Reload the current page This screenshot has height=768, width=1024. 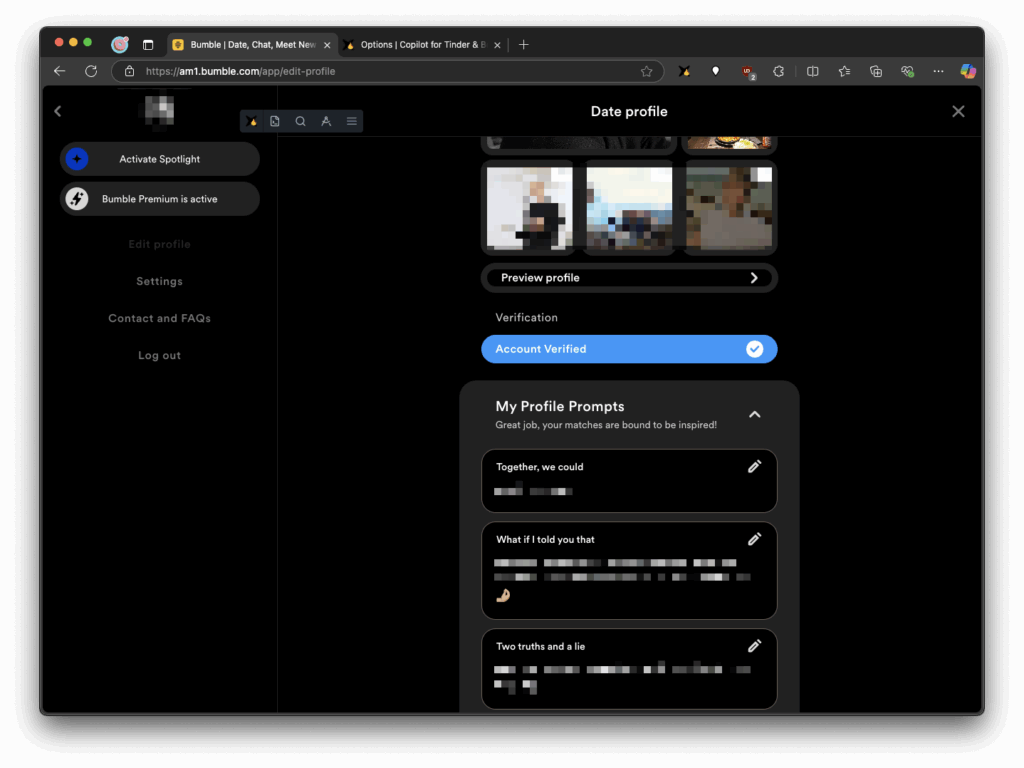[x=91, y=71]
